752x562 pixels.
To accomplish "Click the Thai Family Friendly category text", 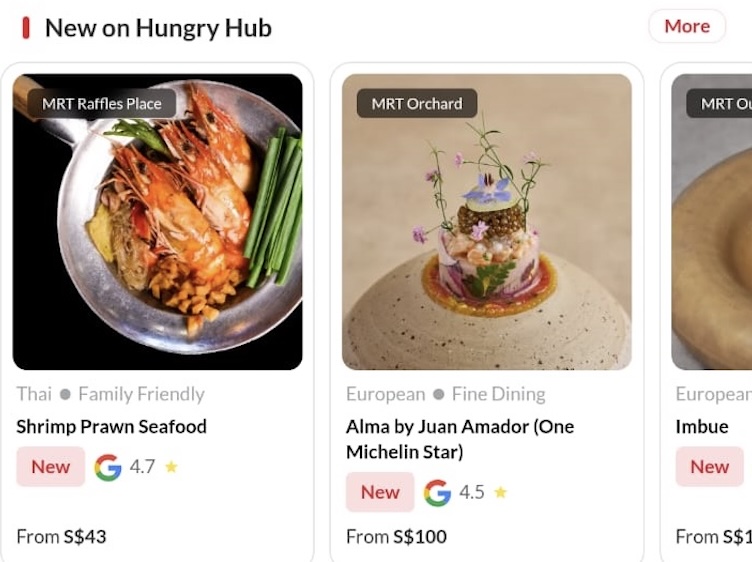I will (110, 394).
